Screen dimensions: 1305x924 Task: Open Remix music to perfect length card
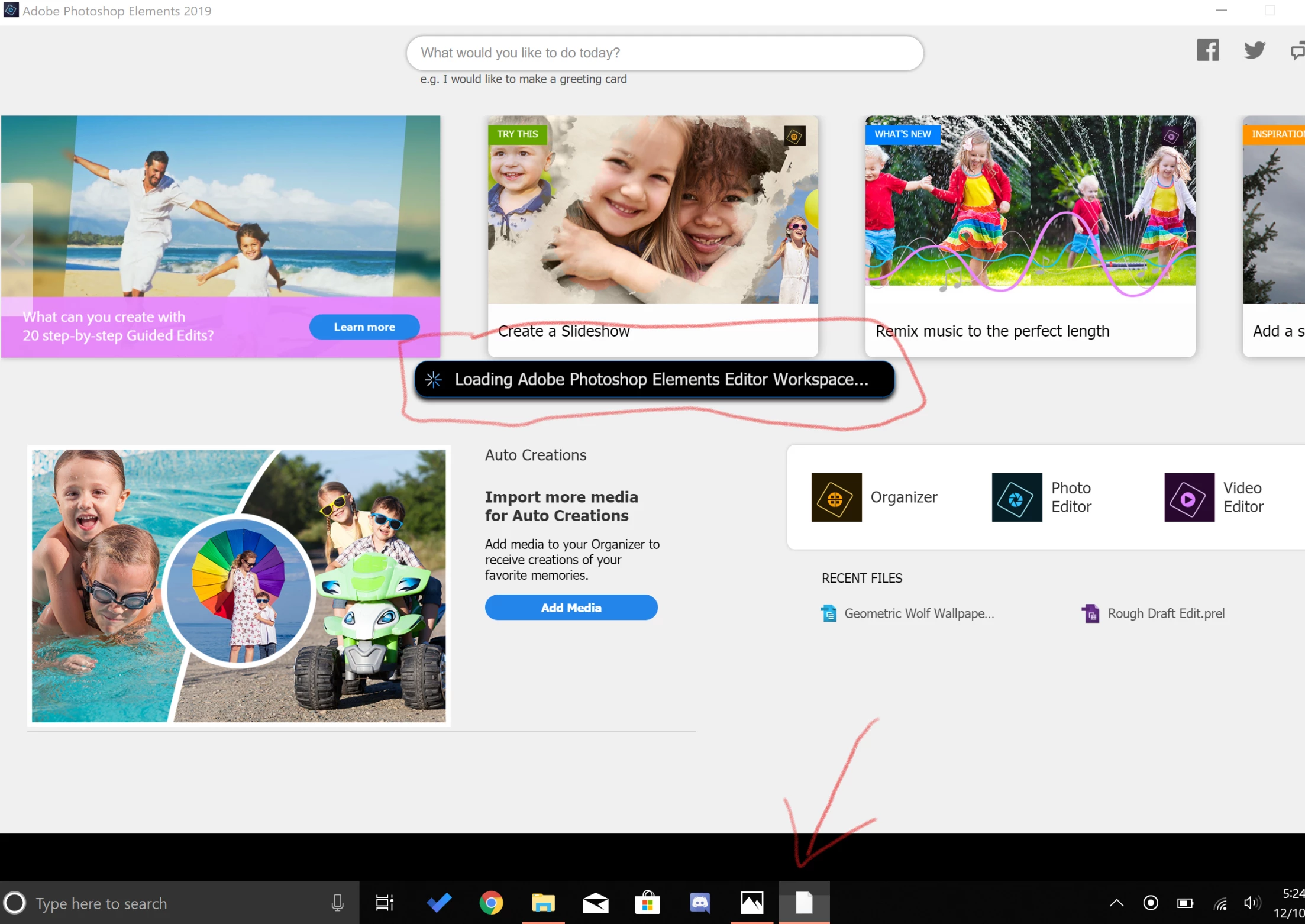tap(1030, 237)
